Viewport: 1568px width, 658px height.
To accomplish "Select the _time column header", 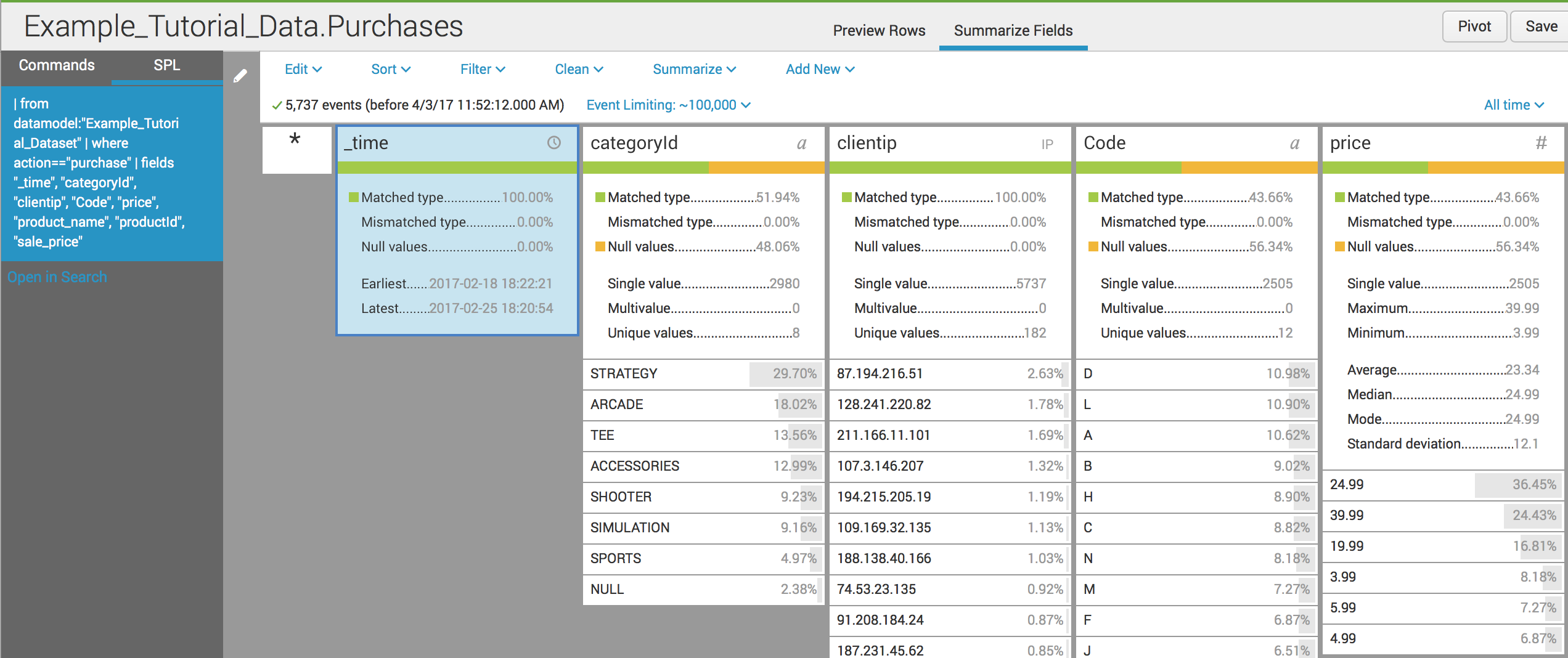I will tap(457, 144).
